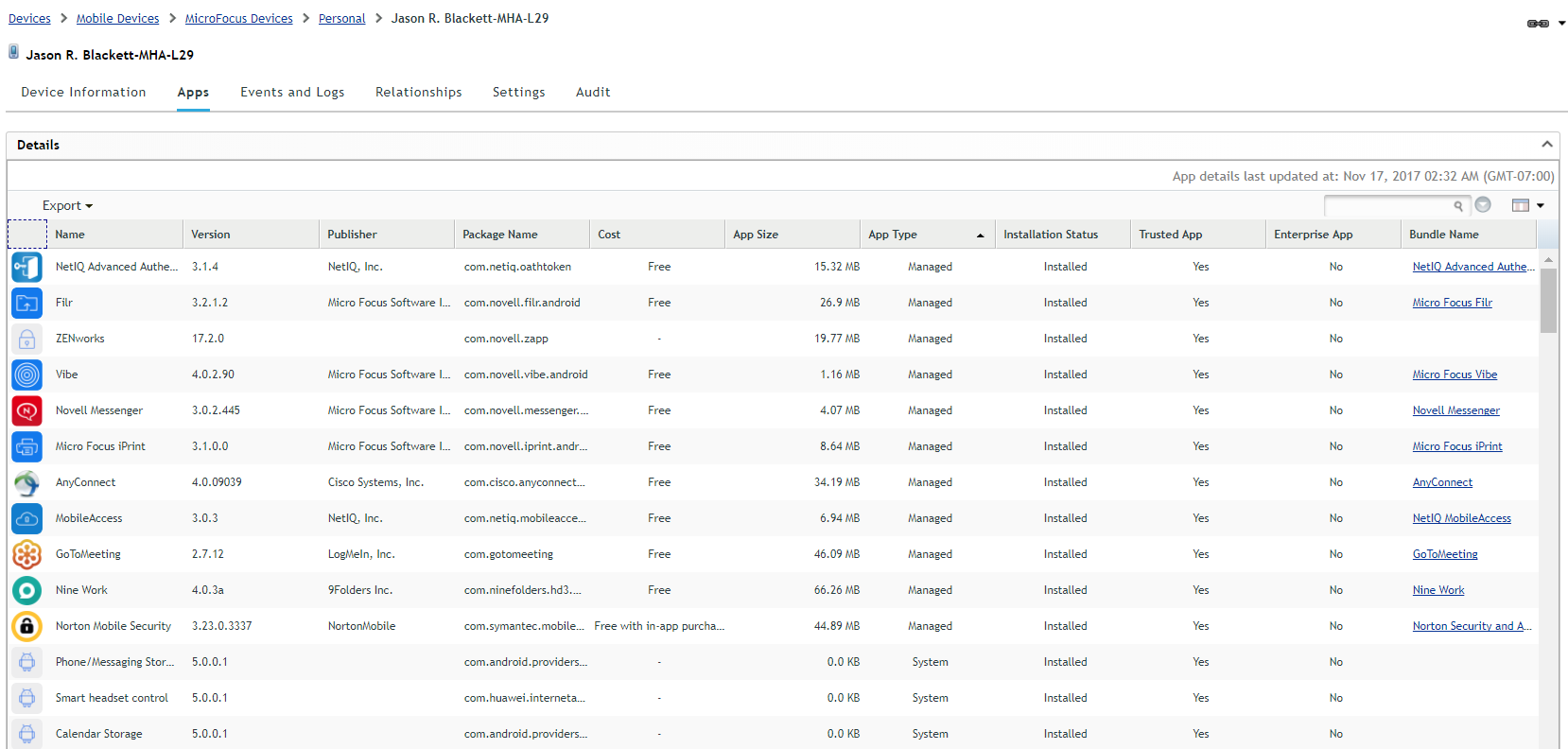Open the AnyConnect bundle link

(1442, 482)
